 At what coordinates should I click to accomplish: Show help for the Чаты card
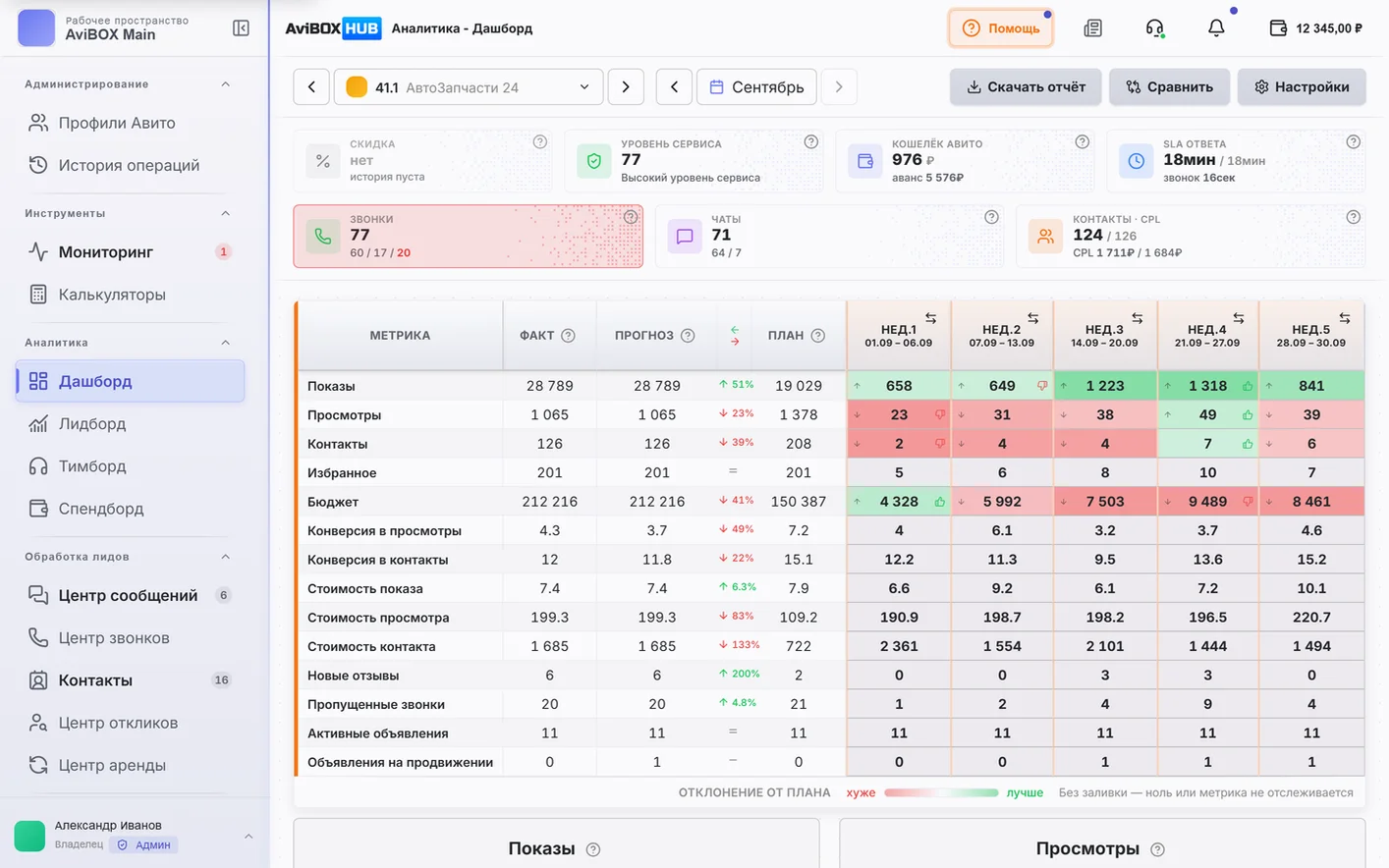pyautogui.click(x=991, y=217)
